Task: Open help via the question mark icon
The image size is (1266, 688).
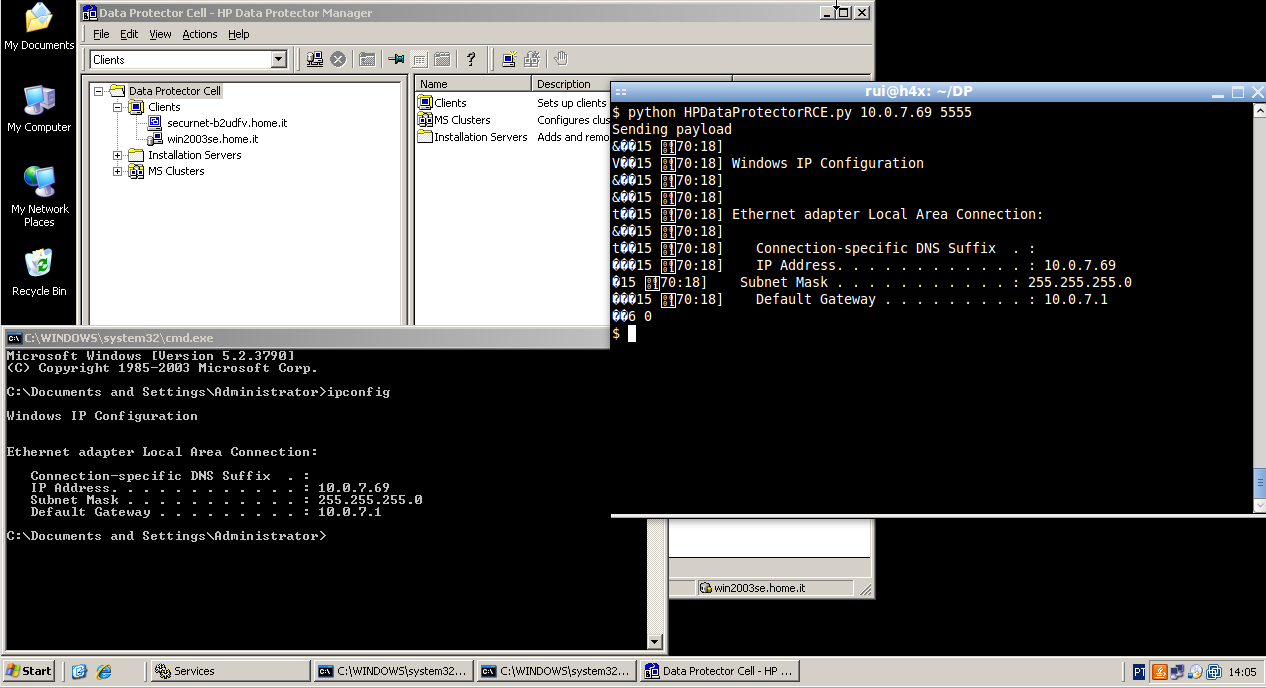Action: point(471,59)
